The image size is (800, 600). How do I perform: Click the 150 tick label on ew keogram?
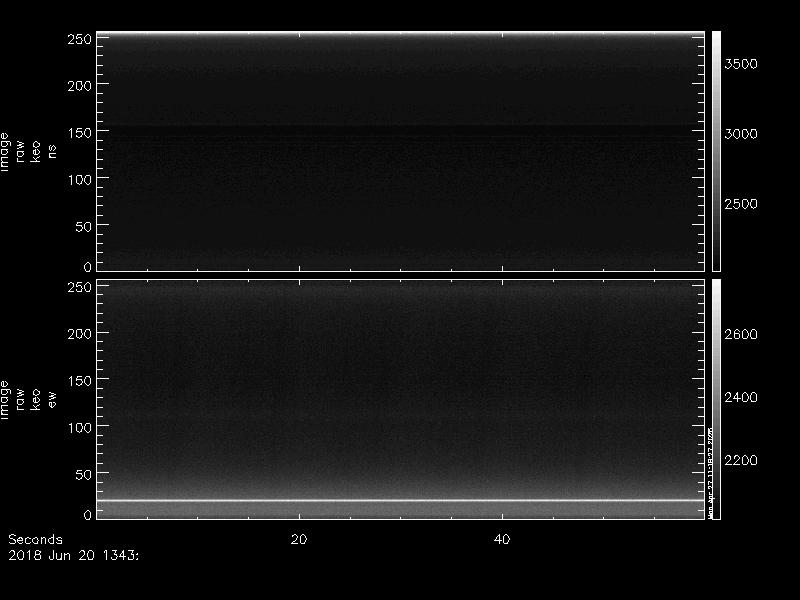[80, 381]
